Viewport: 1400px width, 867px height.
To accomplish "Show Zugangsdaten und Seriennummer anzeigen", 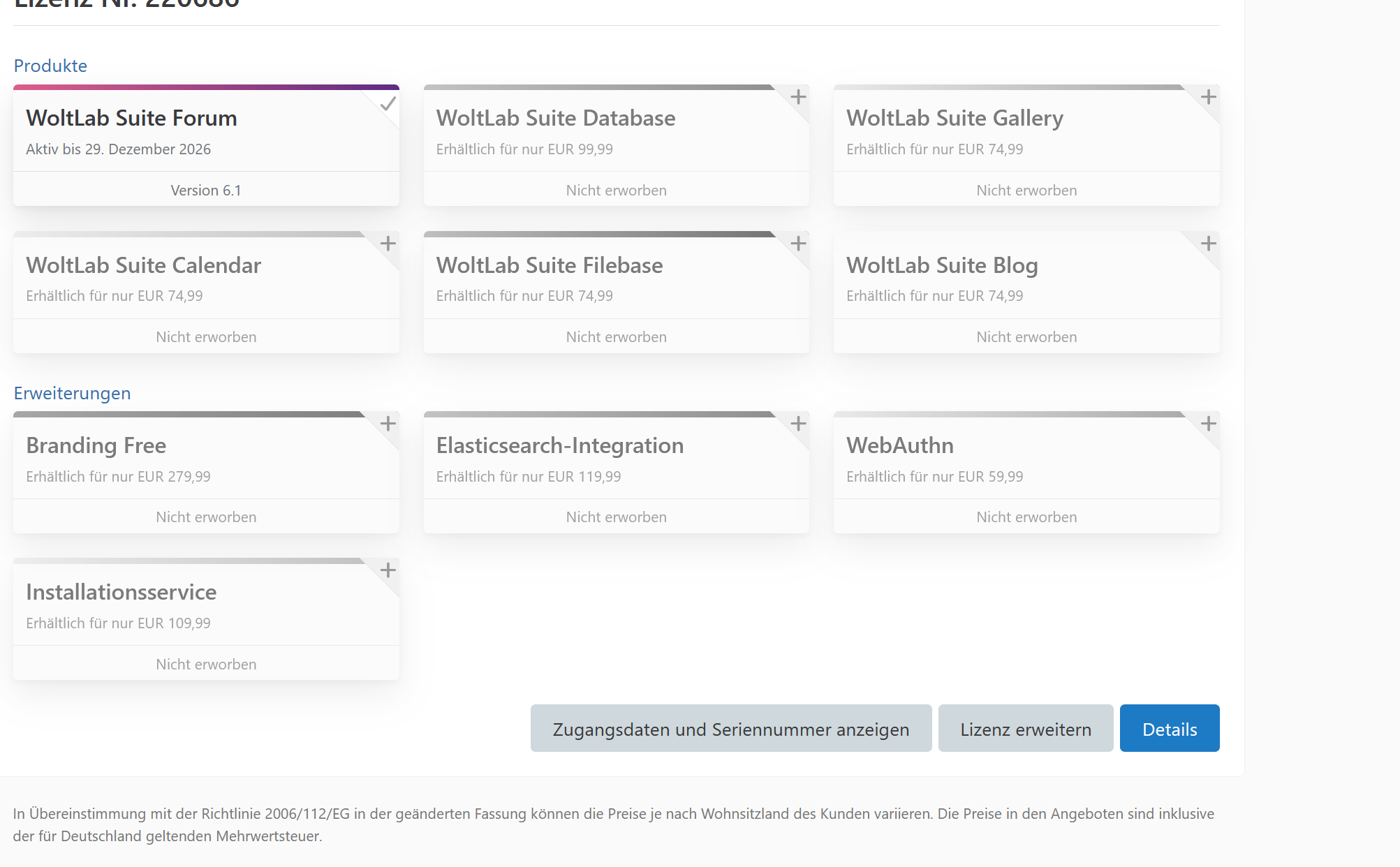I will (x=730, y=729).
